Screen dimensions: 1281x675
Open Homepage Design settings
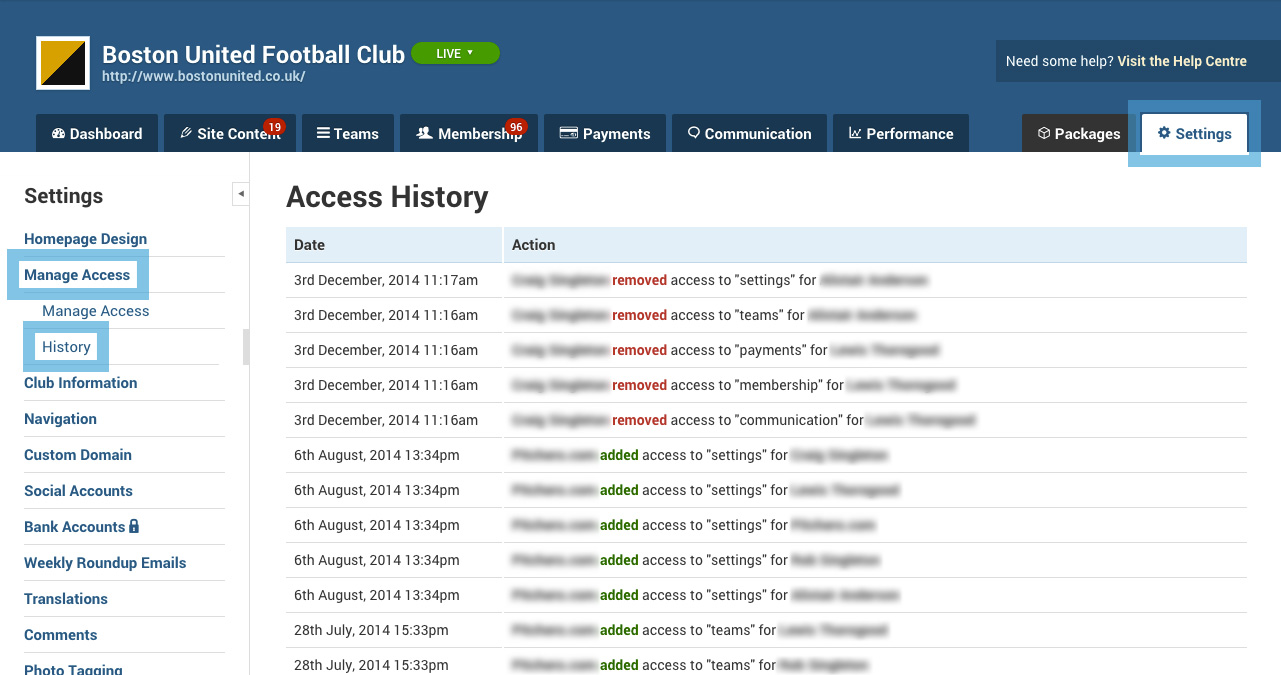click(x=85, y=239)
